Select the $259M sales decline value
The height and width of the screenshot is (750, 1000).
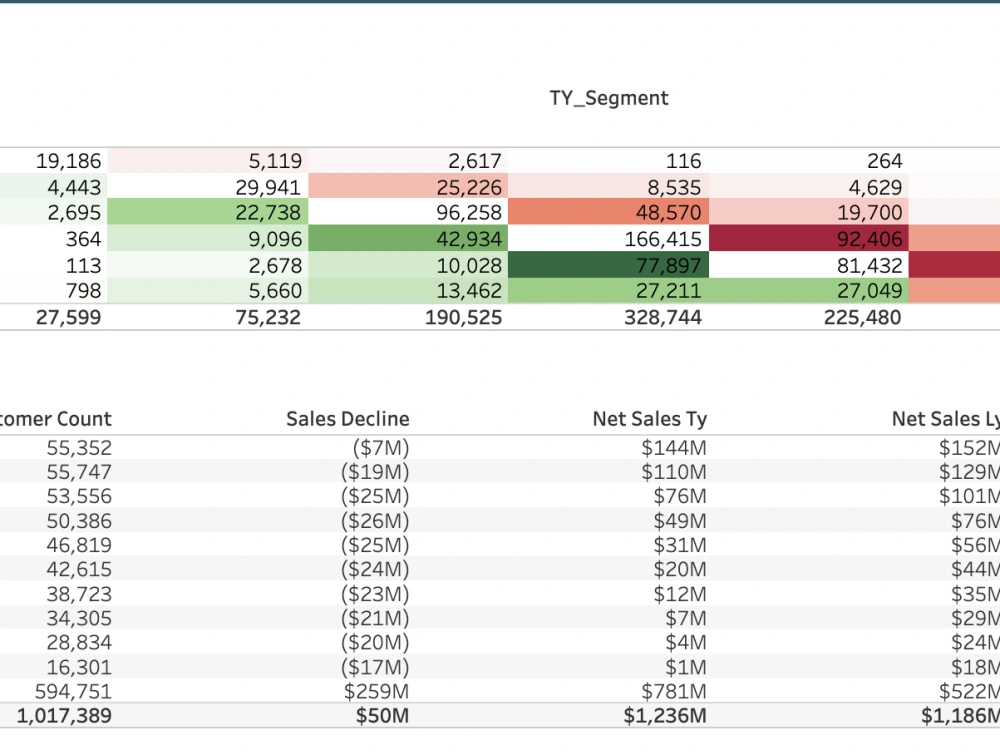(x=376, y=691)
